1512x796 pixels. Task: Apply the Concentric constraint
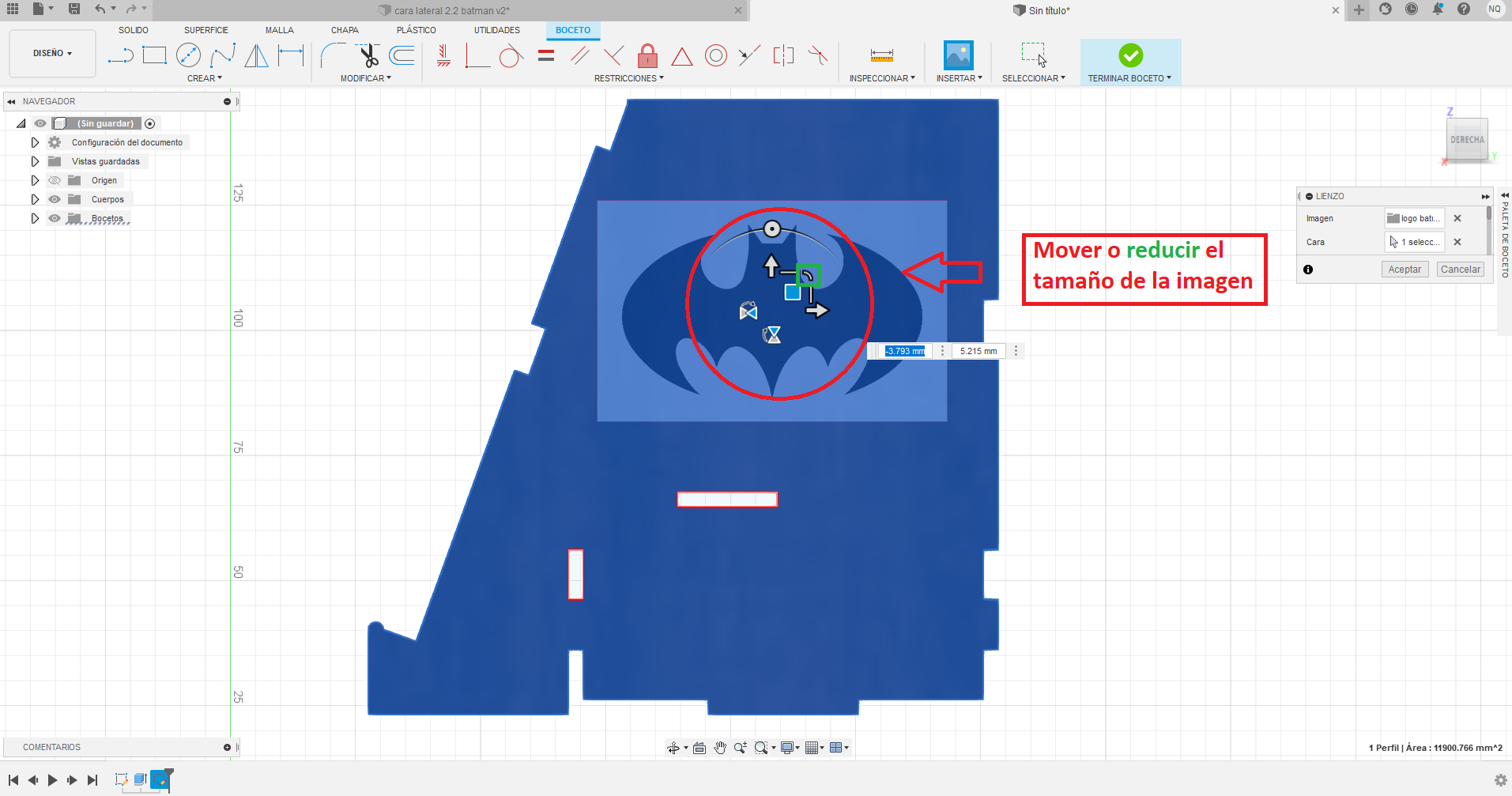(x=716, y=55)
